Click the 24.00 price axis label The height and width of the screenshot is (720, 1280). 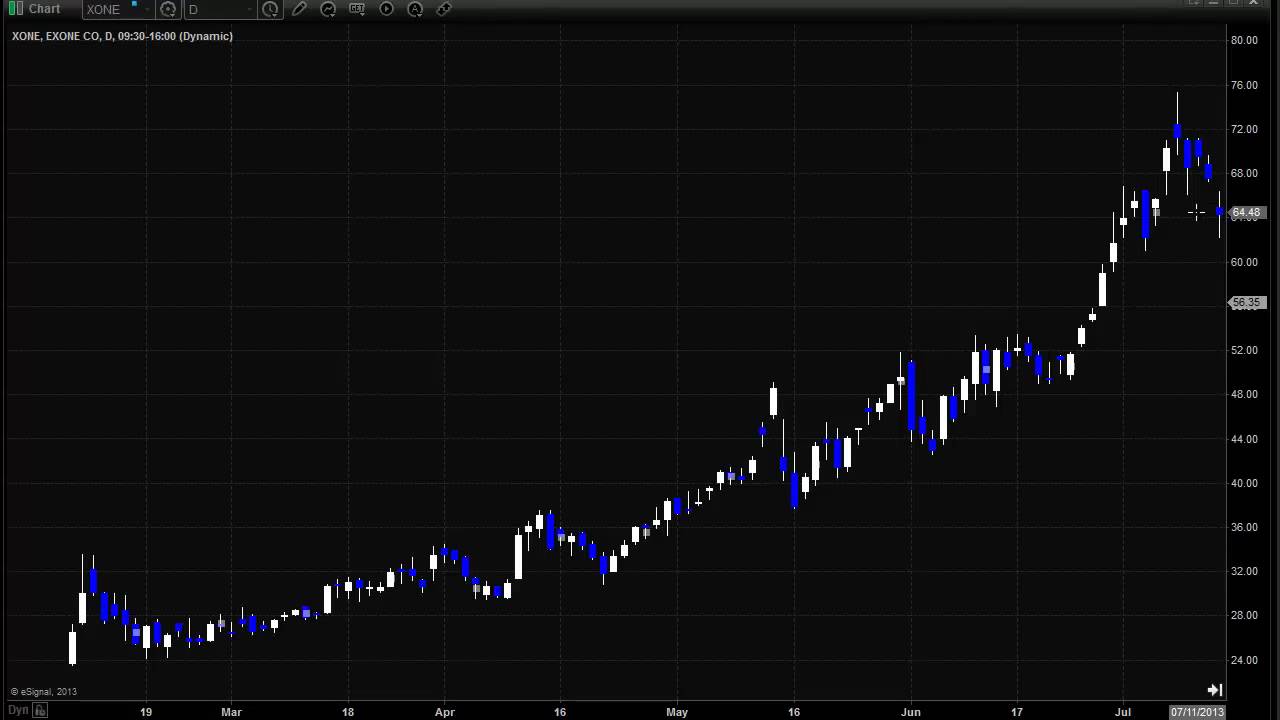(x=1245, y=660)
